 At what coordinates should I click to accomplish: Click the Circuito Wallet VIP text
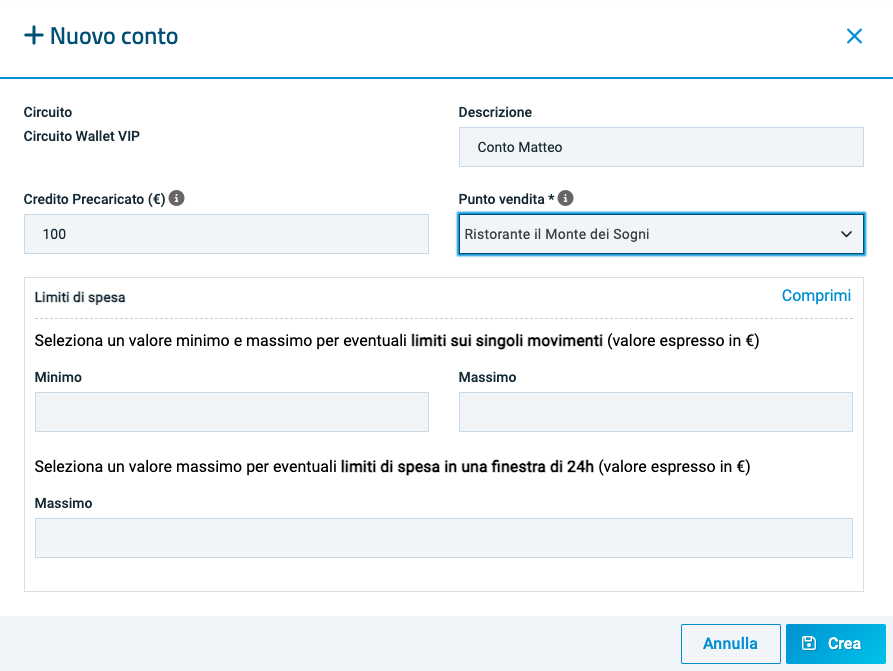coord(82,136)
